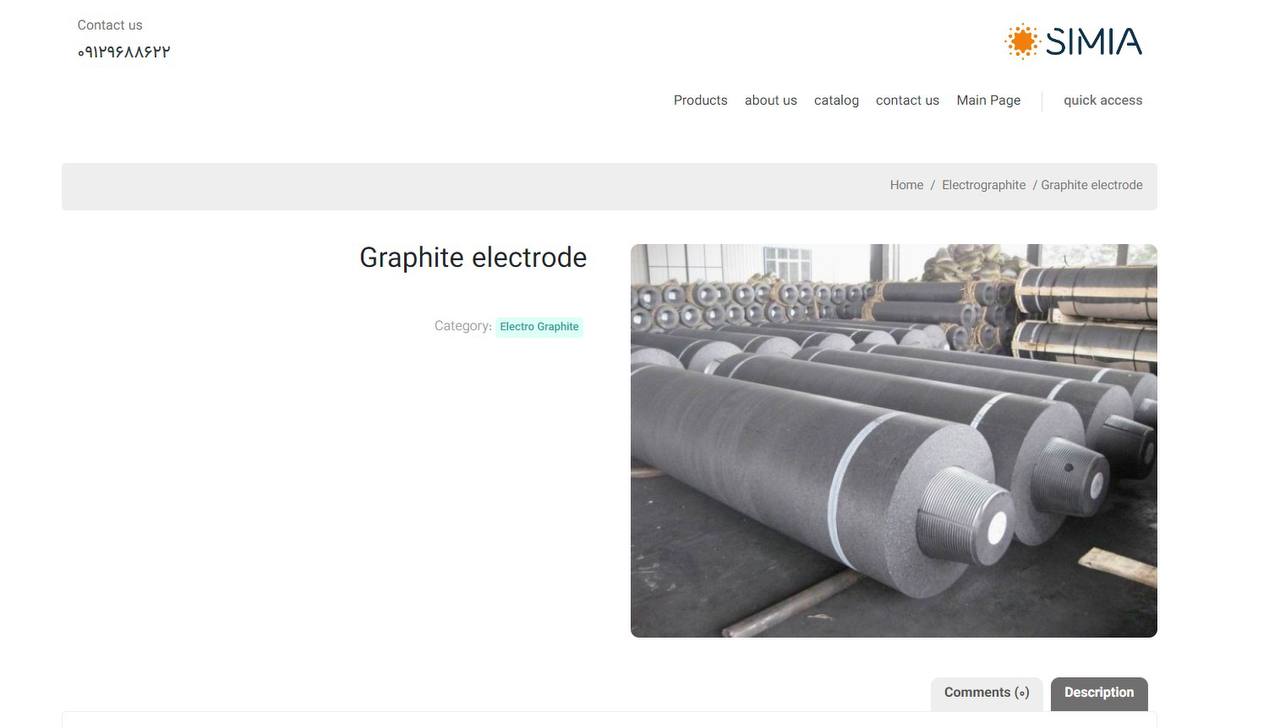Click the phone number under Contact us
Image resolution: width=1280 pixels, height=728 pixels.
pyautogui.click(x=124, y=52)
